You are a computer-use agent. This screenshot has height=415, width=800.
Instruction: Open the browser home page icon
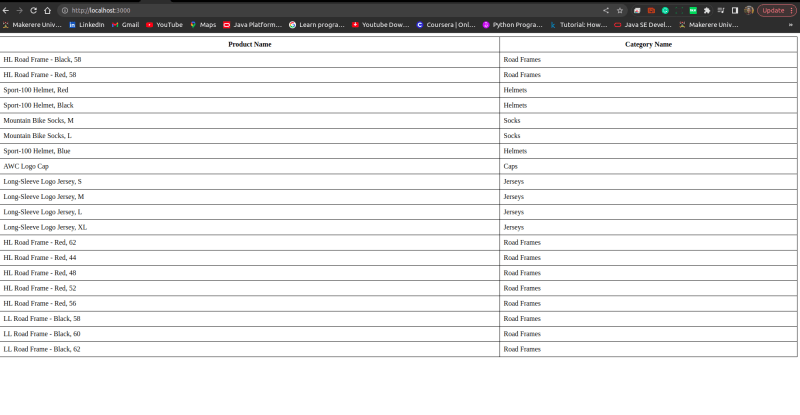click(x=47, y=10)
